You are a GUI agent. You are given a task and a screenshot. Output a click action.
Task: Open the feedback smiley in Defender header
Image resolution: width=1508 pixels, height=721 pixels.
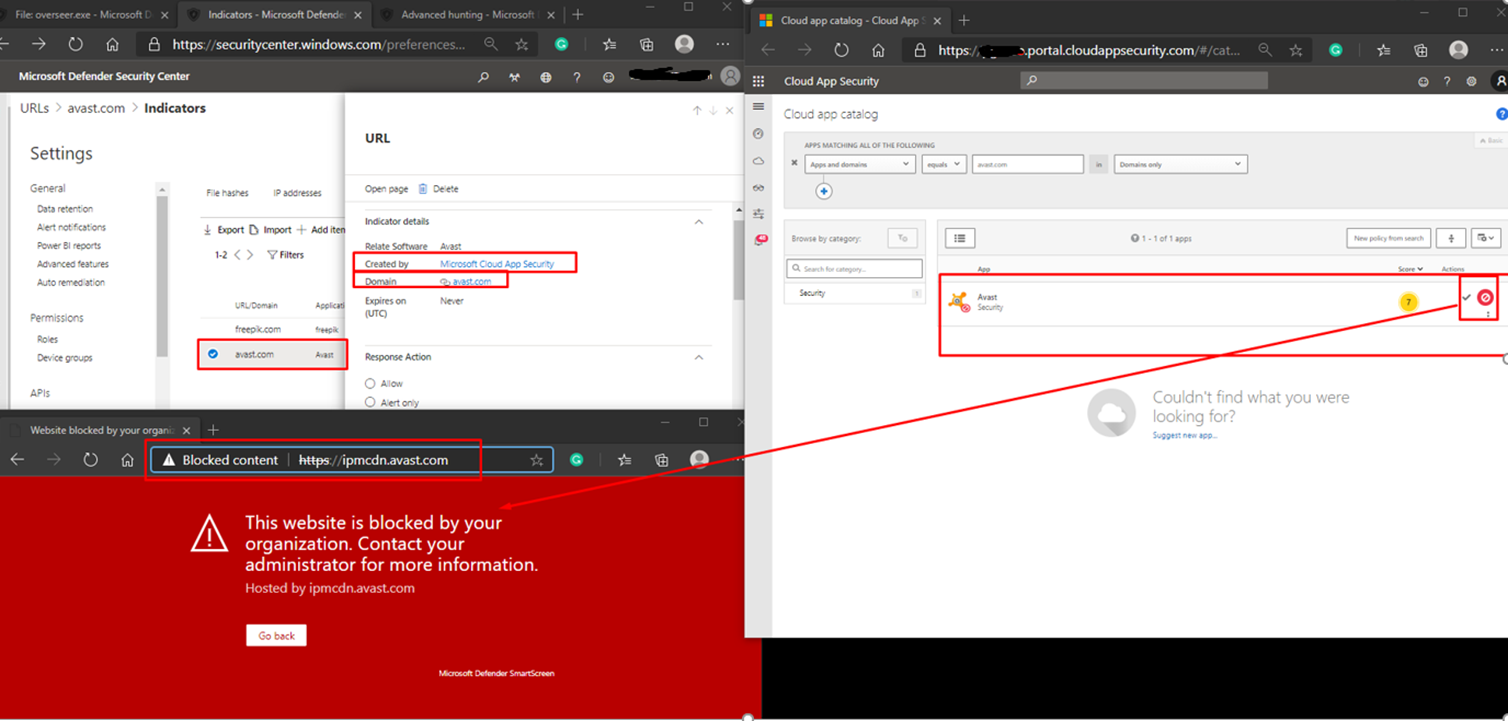[608, 77]
